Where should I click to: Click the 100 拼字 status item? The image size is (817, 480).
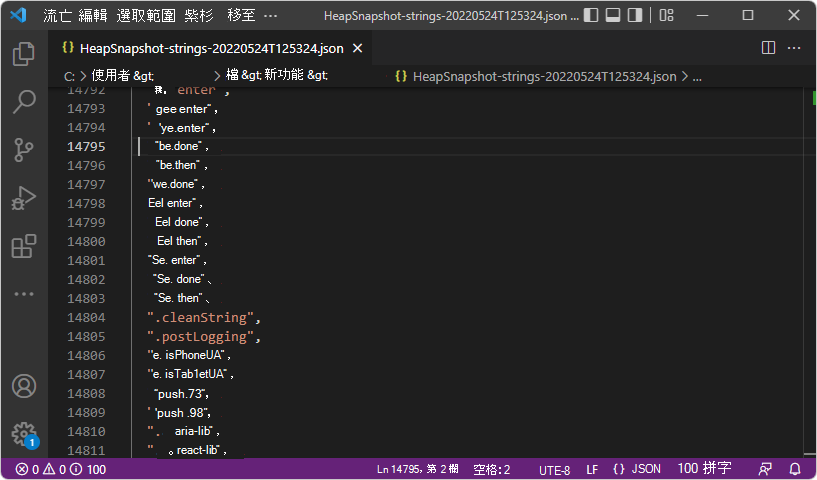704,469
